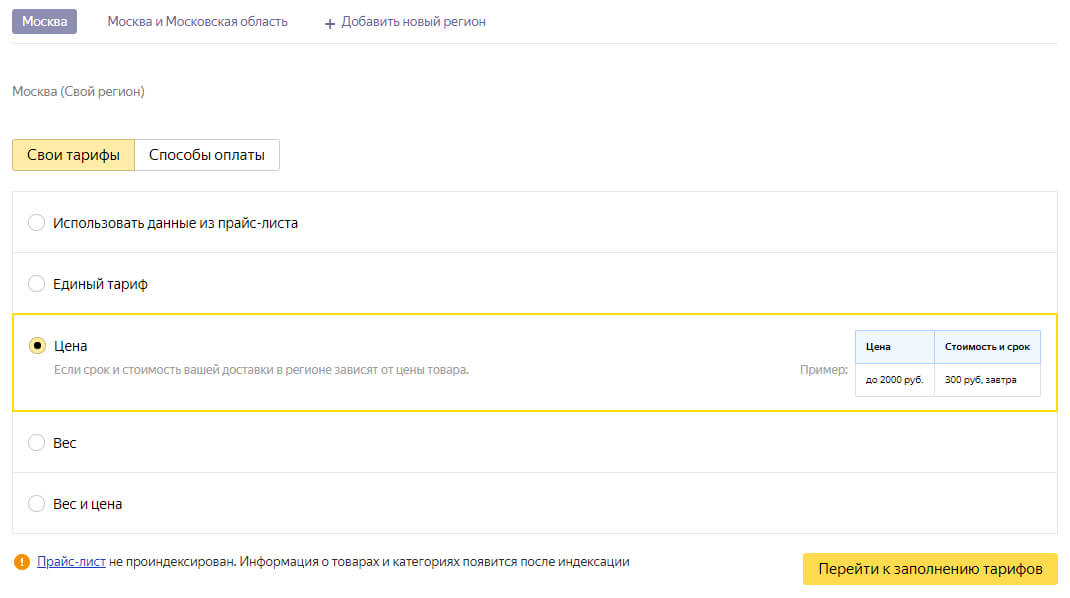Select the 'Цена' radio button
This screenshot has width=1070, height=598.
(37, 346)
